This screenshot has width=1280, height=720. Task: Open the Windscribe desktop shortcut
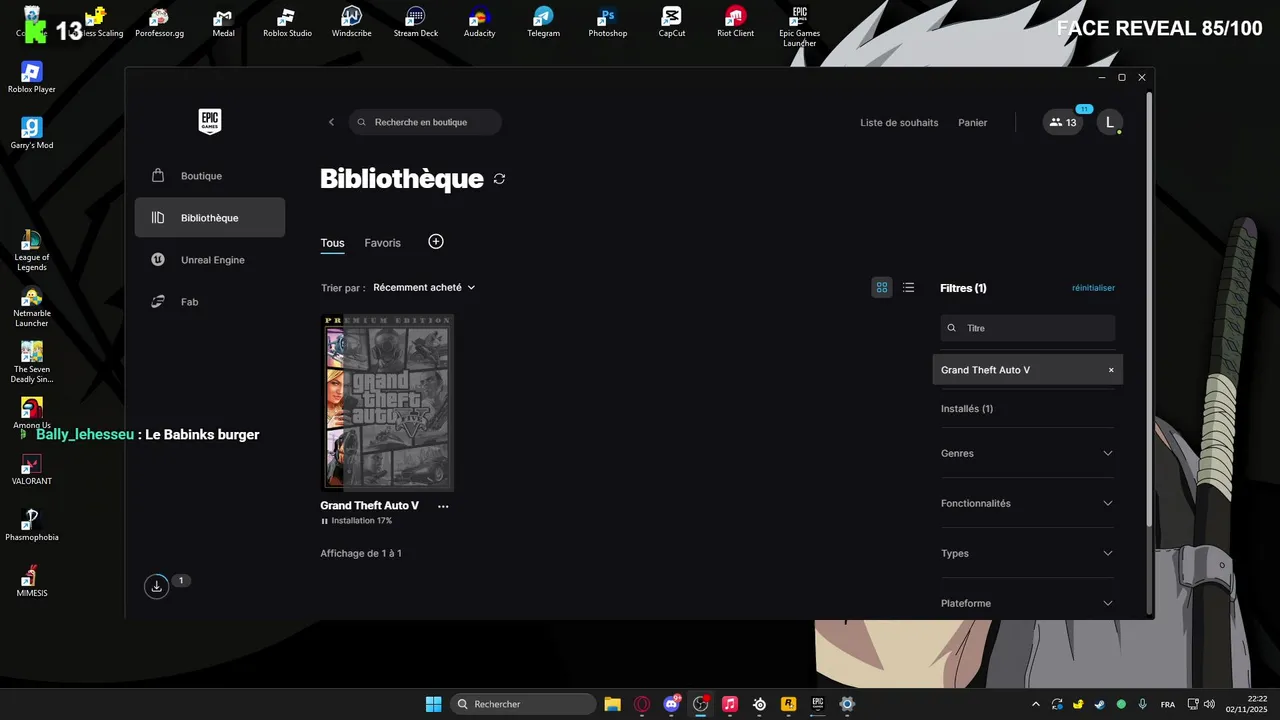[x=351, y=22]
